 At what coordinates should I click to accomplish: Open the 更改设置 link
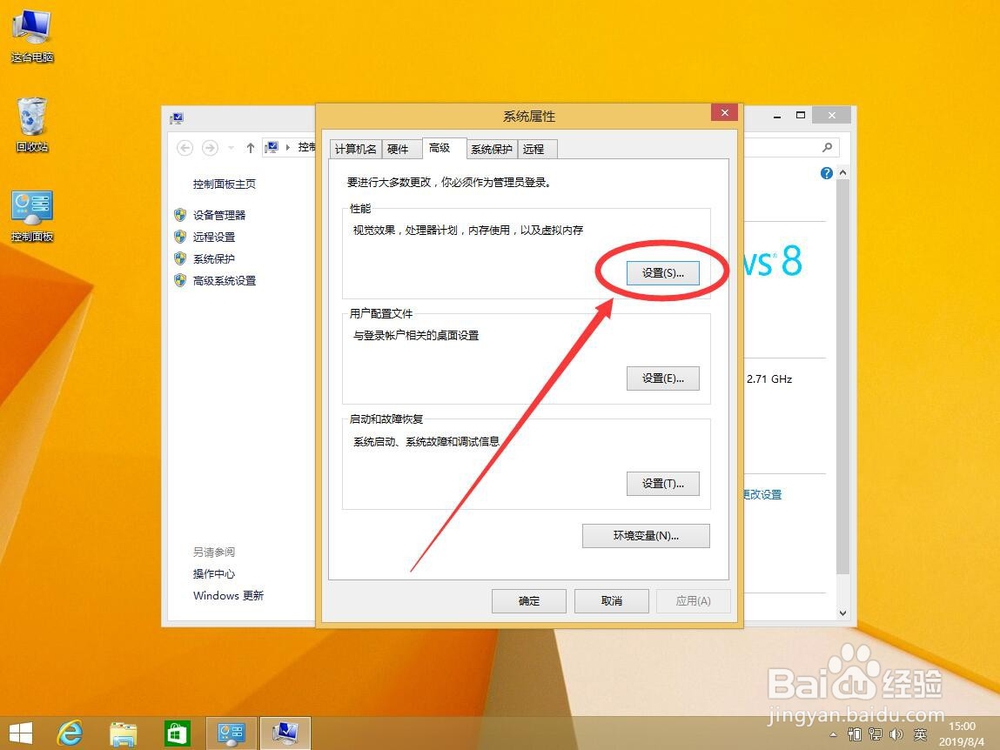tap(764, 494)
